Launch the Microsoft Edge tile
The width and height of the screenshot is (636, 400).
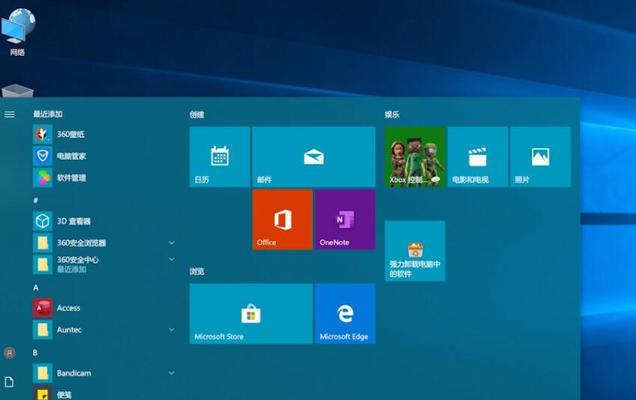345,314
